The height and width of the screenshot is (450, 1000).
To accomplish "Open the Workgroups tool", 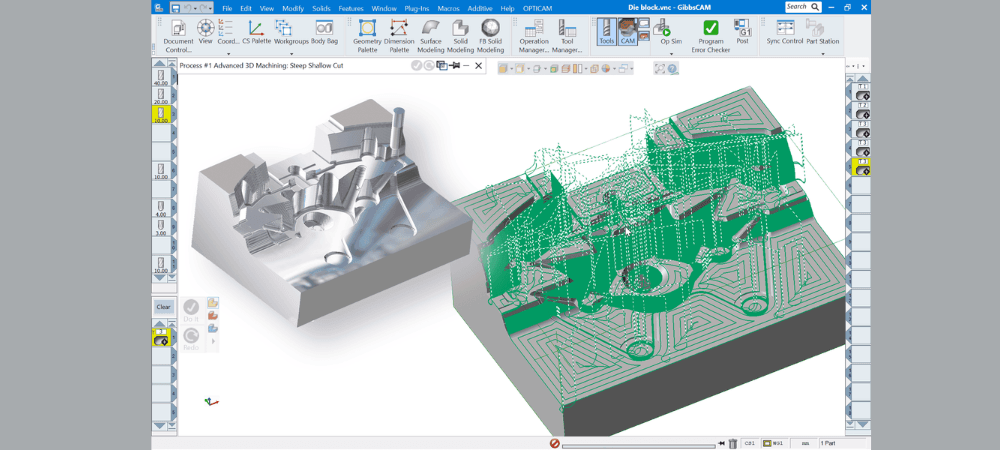I will pos(290,32).
